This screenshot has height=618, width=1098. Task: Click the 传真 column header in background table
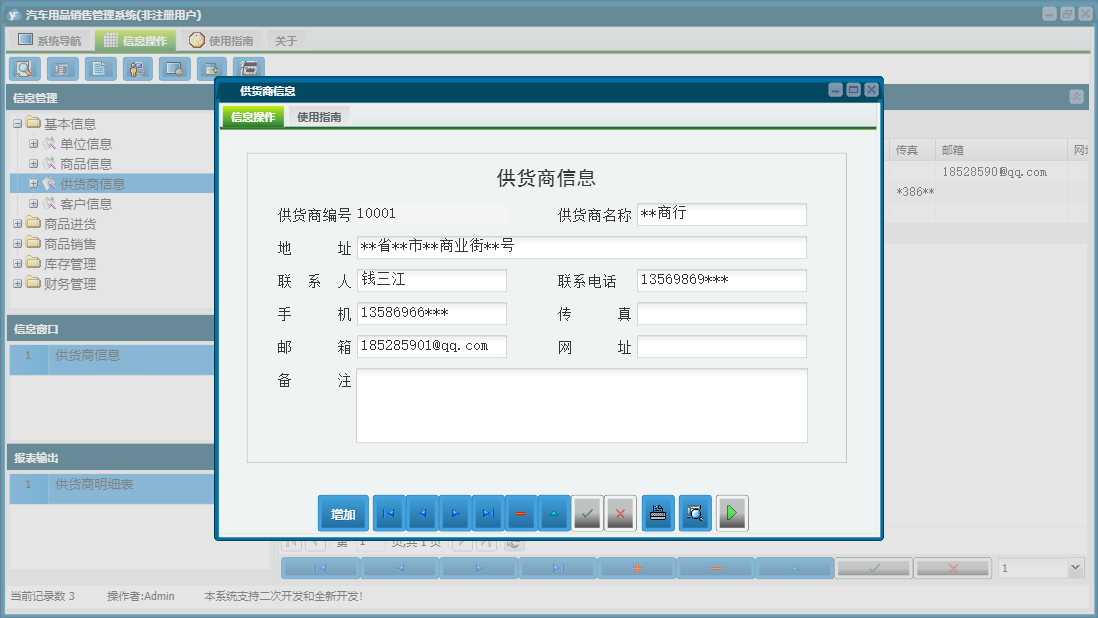[x=913, y=150]
